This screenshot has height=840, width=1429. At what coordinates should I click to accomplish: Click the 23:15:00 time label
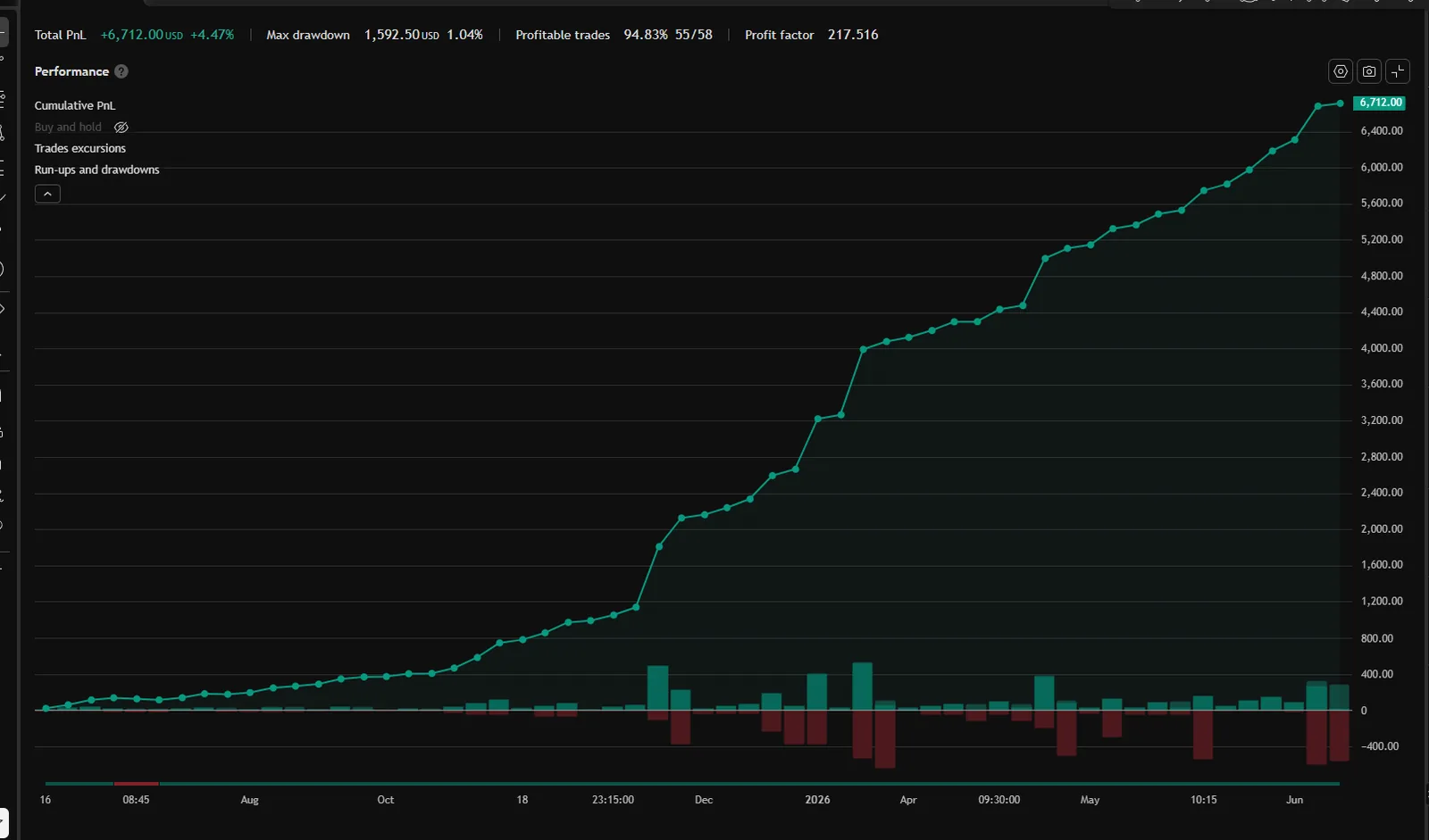(613, 800)
